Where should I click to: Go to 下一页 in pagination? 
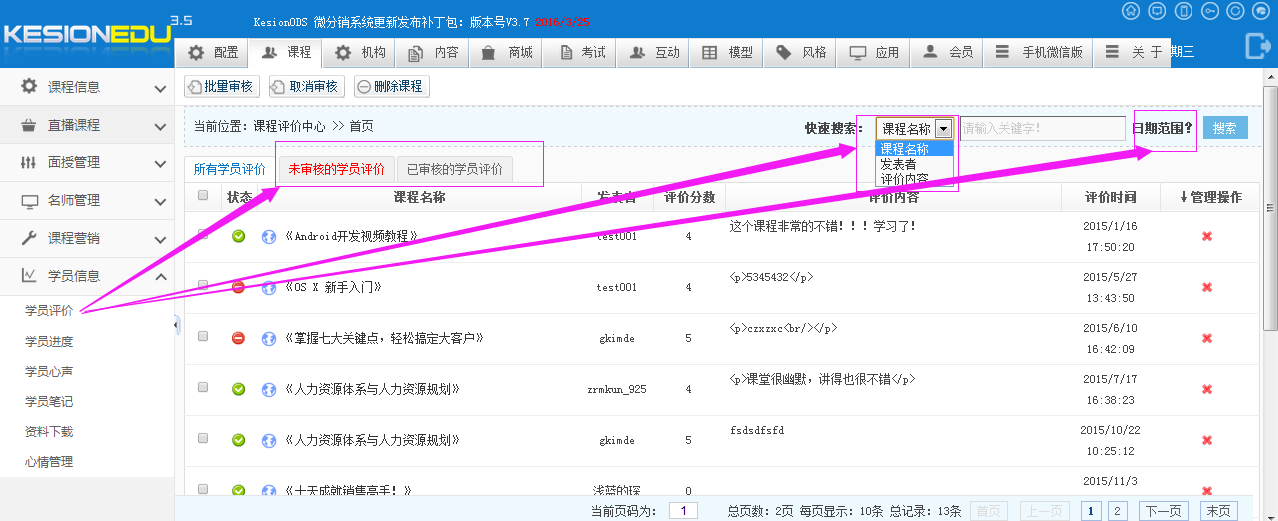click(1163, 511)
